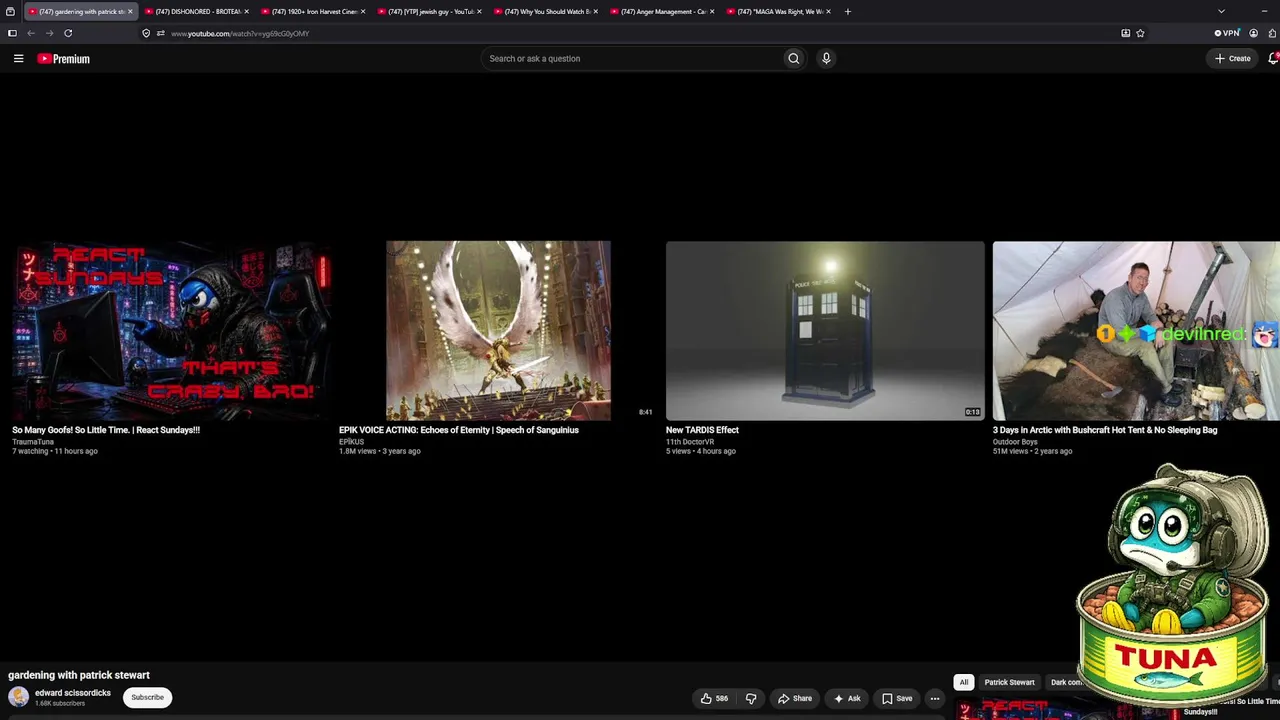Visit the 11th DoctorVR channel link
The width and height of the screenshot is (1280, 720).
coord(690,442)
